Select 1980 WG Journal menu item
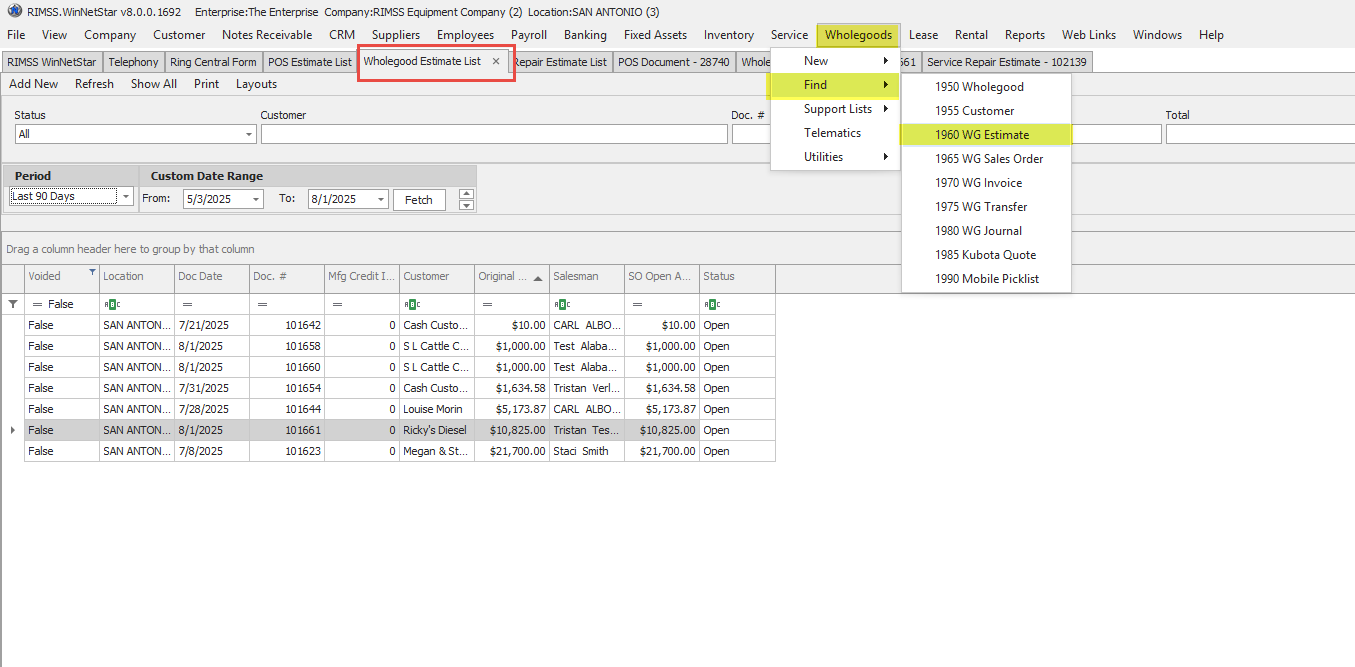This screenshot has height=667, width=1355. (x=986, y=231)
